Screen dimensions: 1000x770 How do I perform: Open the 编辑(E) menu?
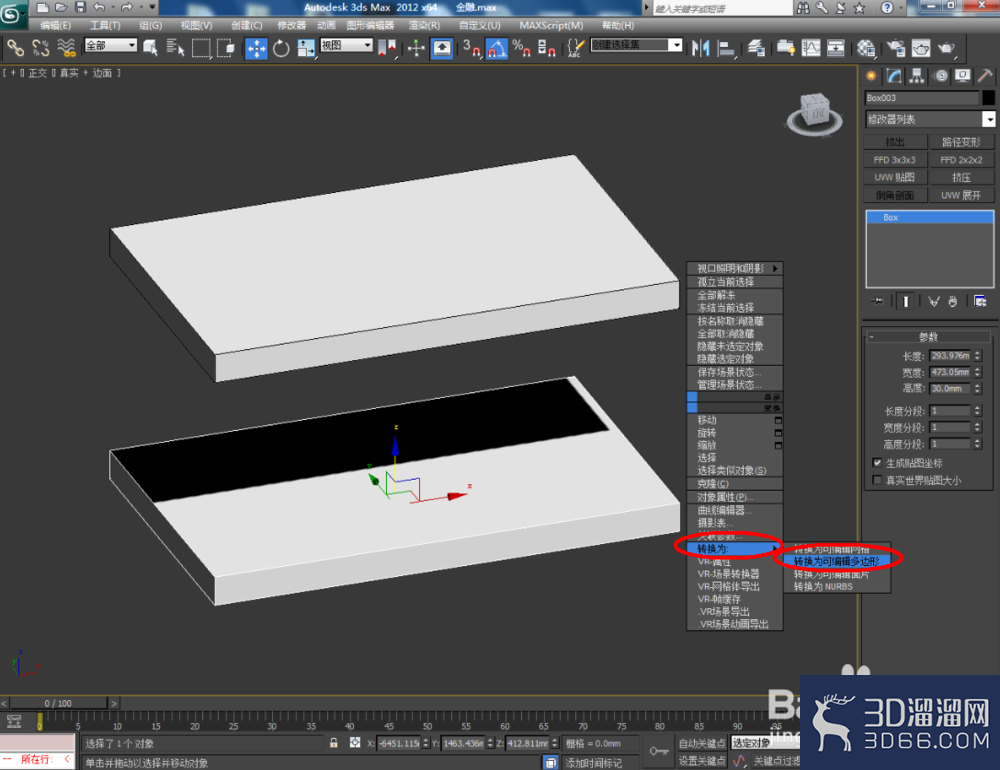coord(55,26)
